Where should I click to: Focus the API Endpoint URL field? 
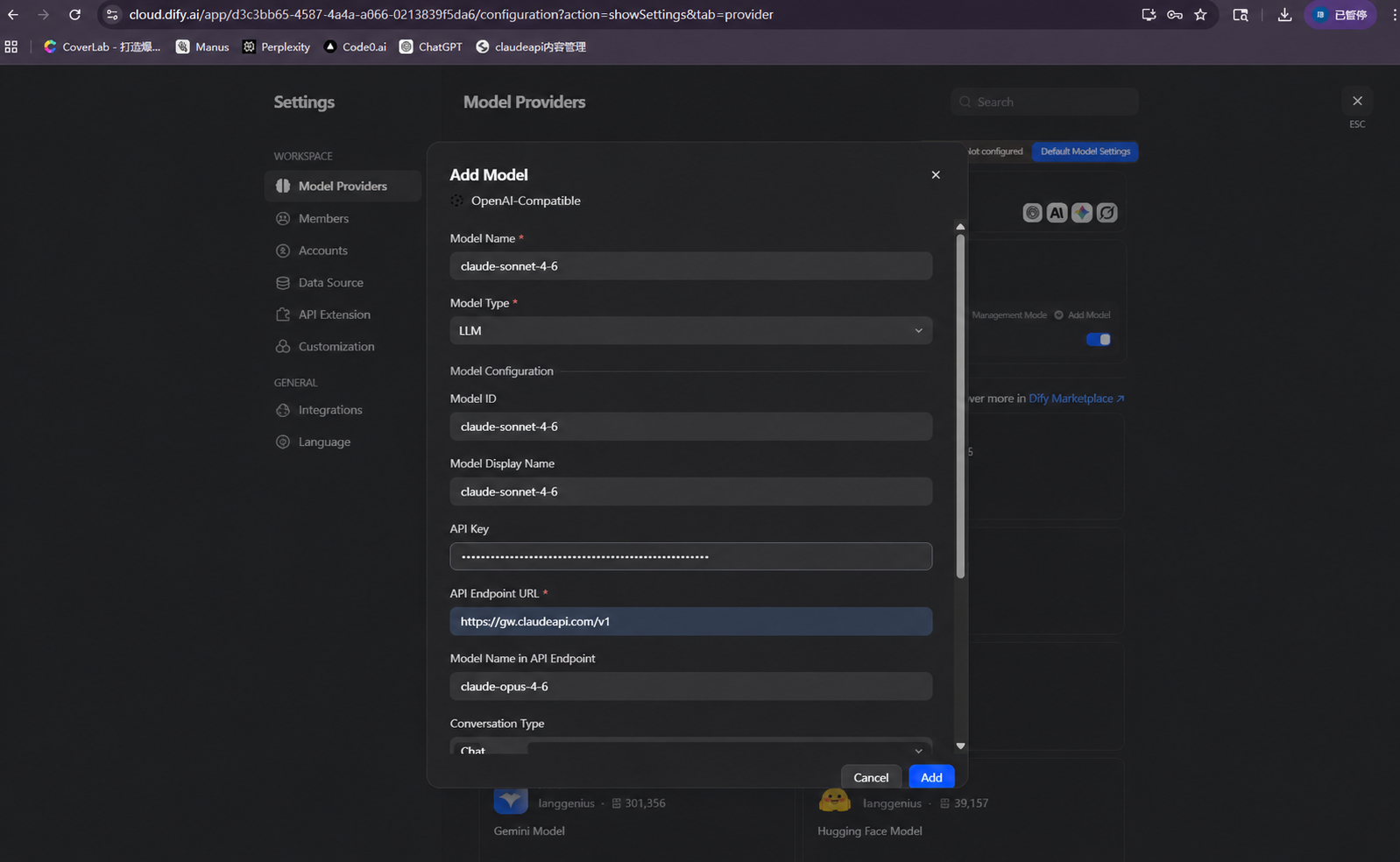coord(691,621)
